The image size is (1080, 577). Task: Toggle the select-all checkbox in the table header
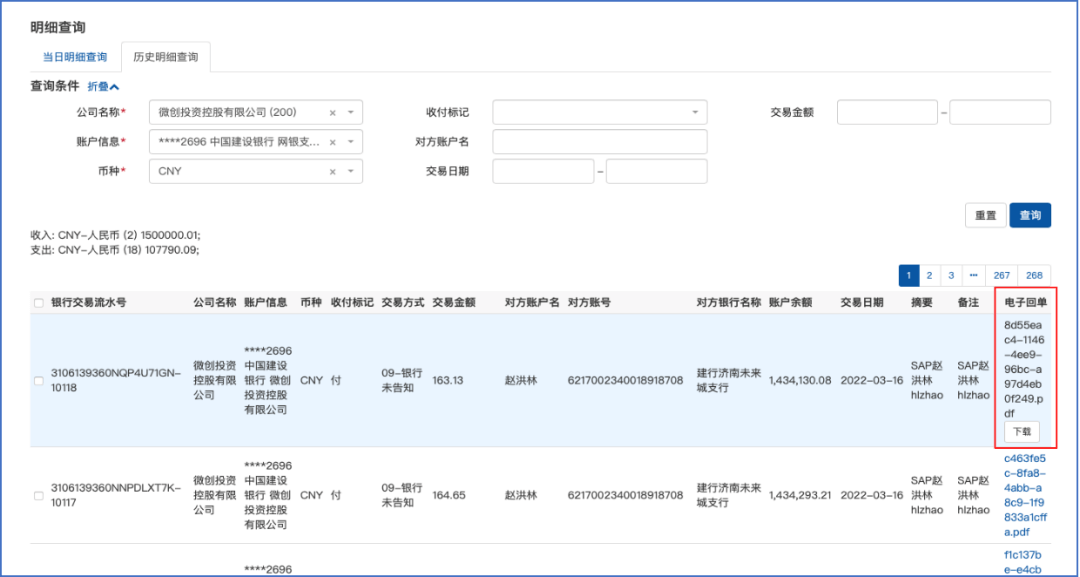click(x=39, y=303)
